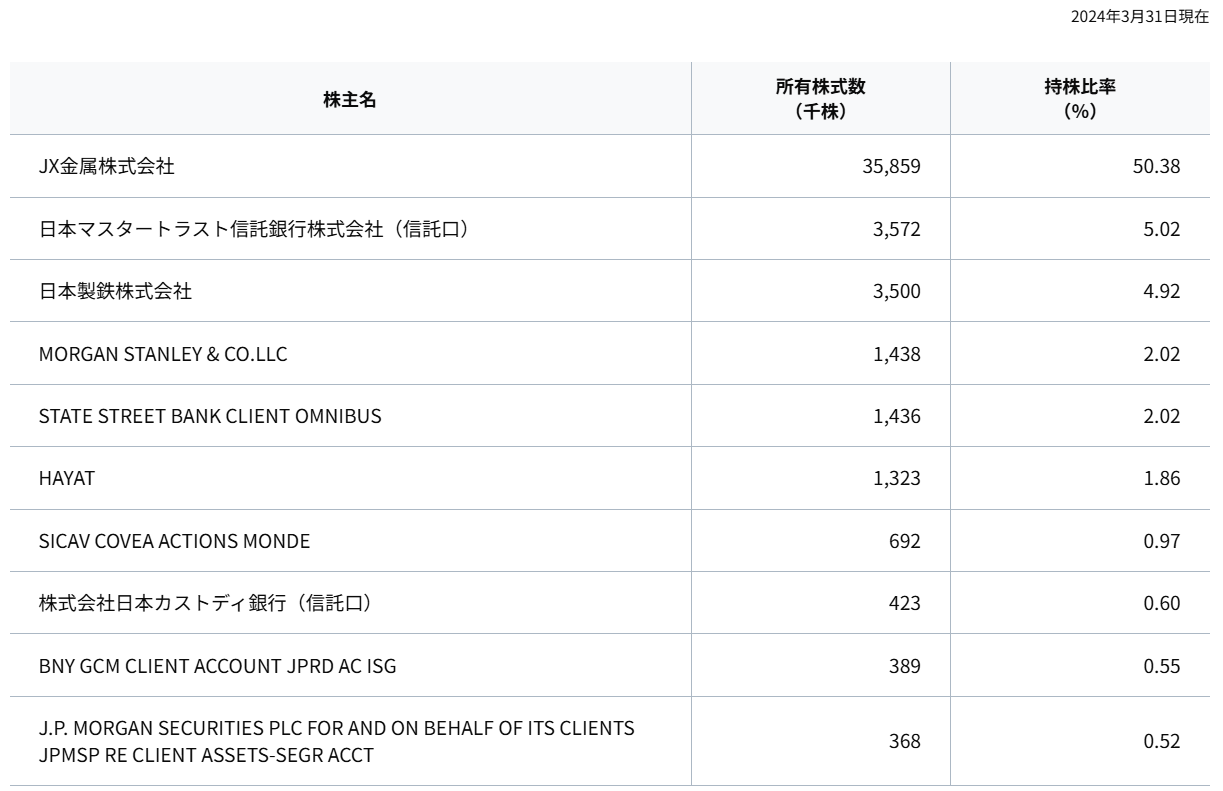1223x791 pixels.
Task: Click the 株主名 column header
Action: (350, 99)
